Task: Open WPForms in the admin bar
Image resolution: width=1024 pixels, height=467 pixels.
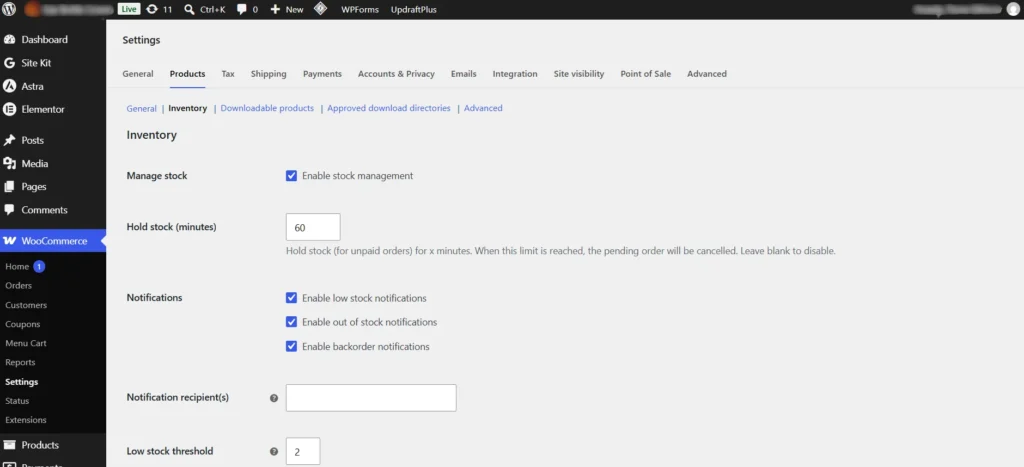Action: click(360, 9)
